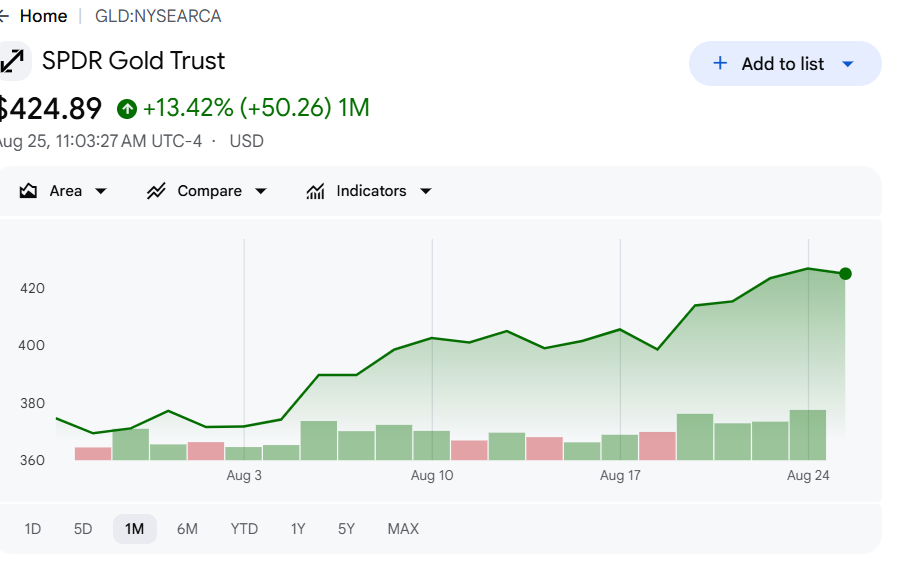The height and width of the screenshot is (563, 910).
Task: Click the Indicators chart icon
Action: 315,191
